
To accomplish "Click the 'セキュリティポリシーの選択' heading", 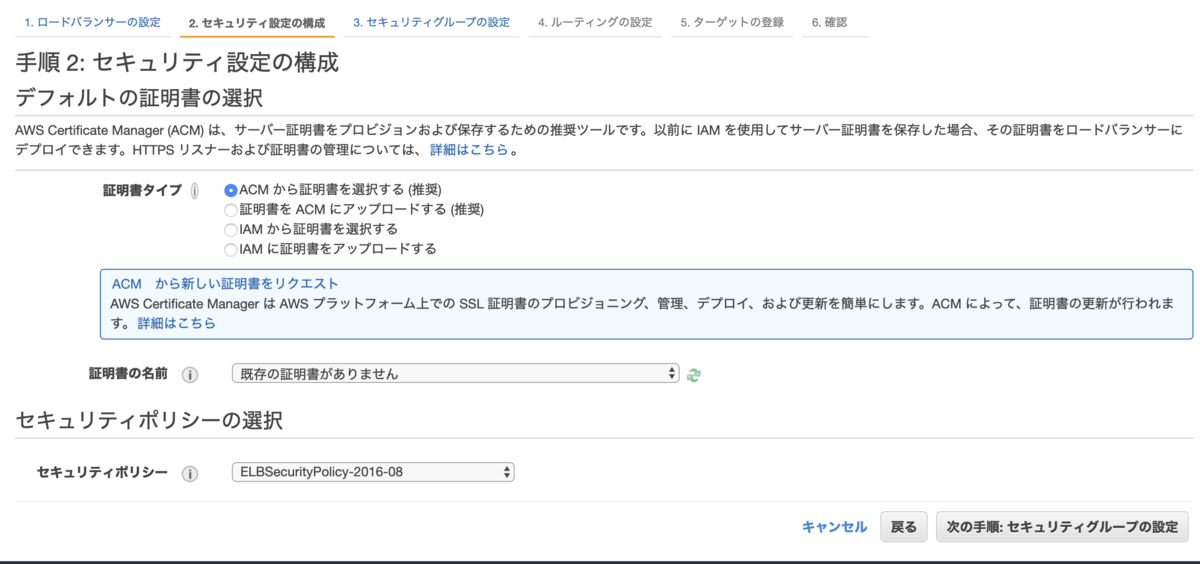I will (150, 421).
